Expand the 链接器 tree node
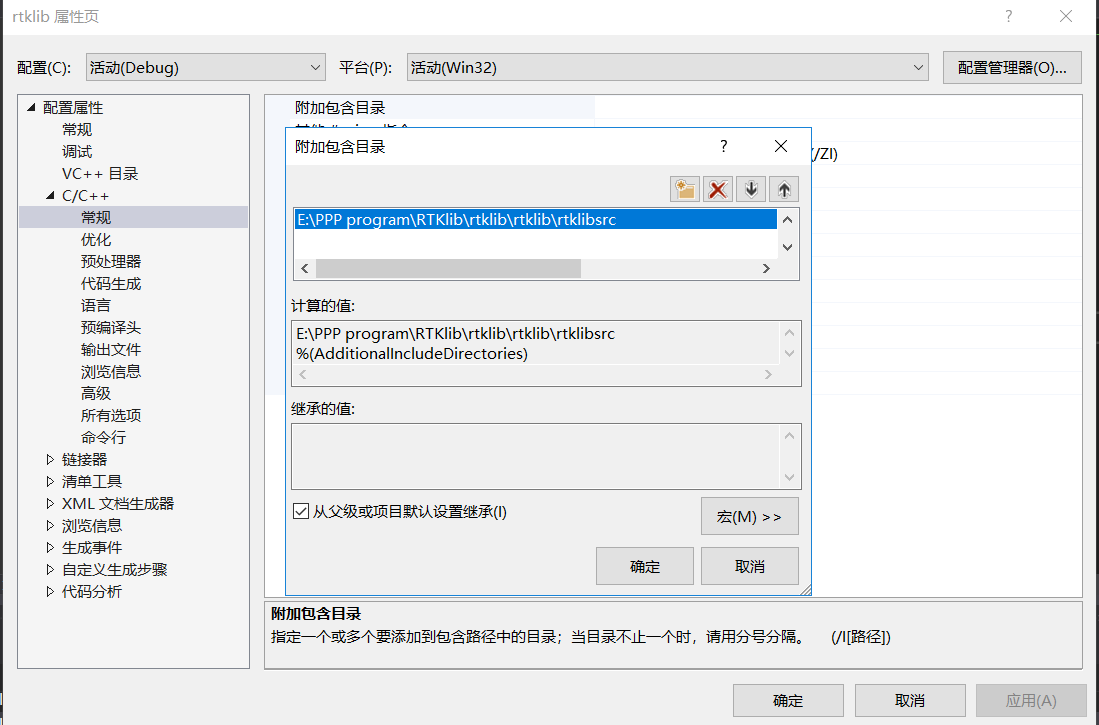This screenshot has height=725, width=1099. click(50, 459)
